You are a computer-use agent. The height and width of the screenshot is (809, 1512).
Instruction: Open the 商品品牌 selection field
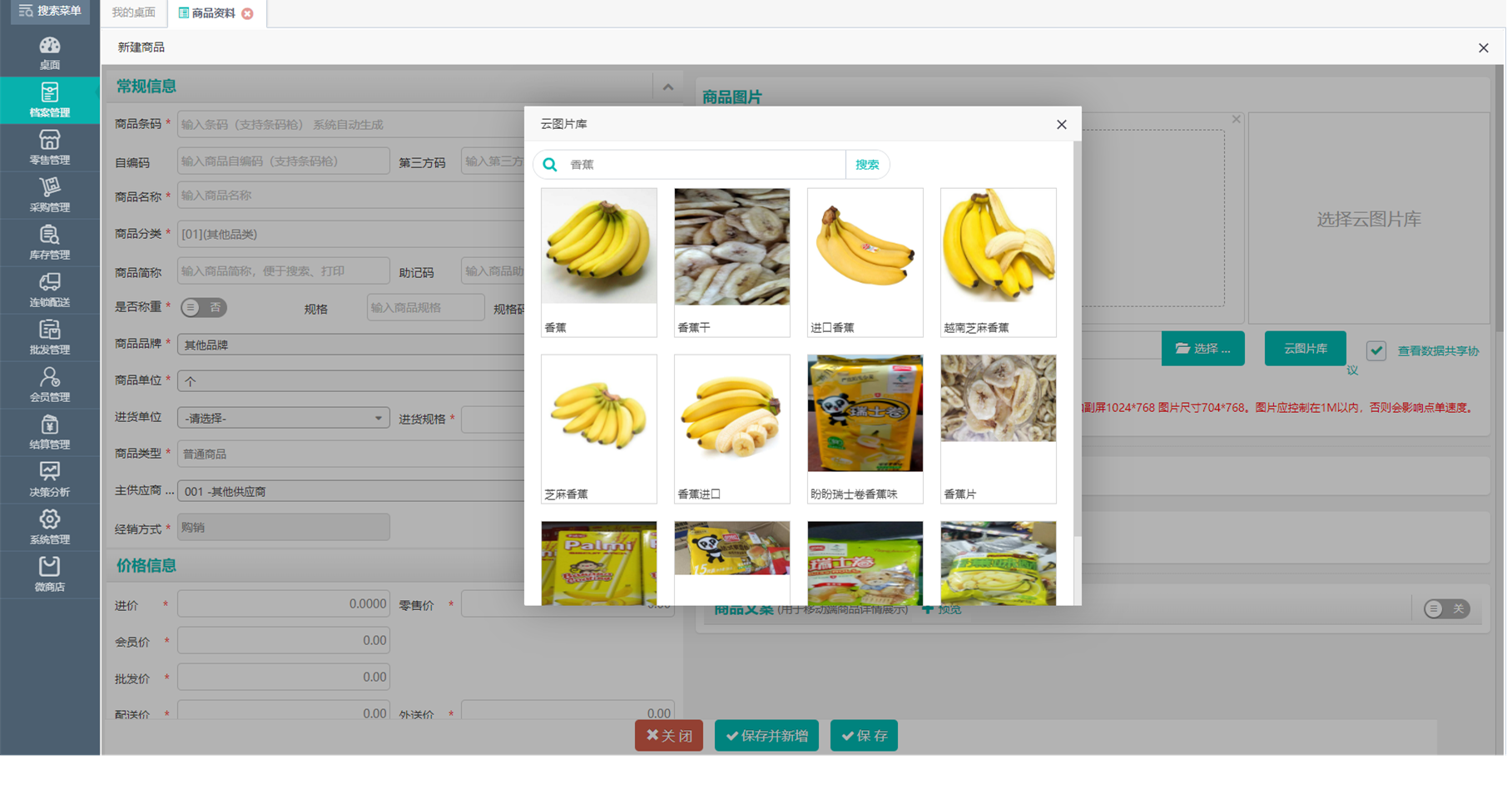pos(349,344)
